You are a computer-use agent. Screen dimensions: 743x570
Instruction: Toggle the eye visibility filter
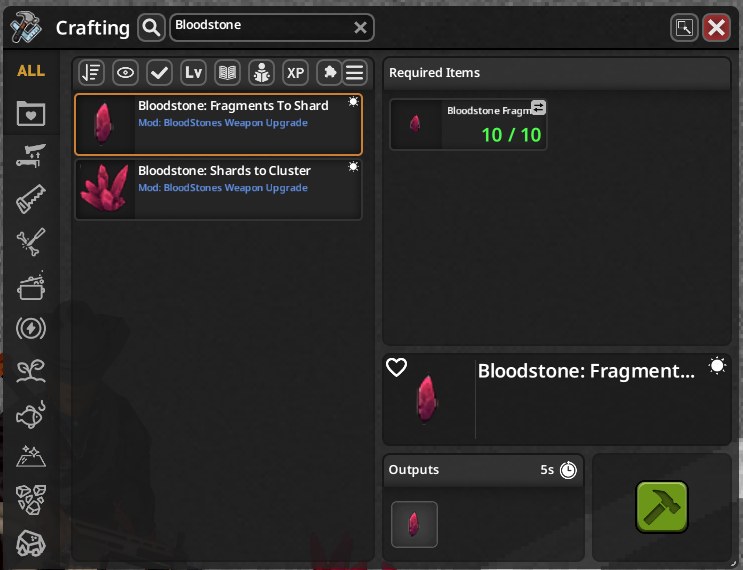tap(125, 72)
